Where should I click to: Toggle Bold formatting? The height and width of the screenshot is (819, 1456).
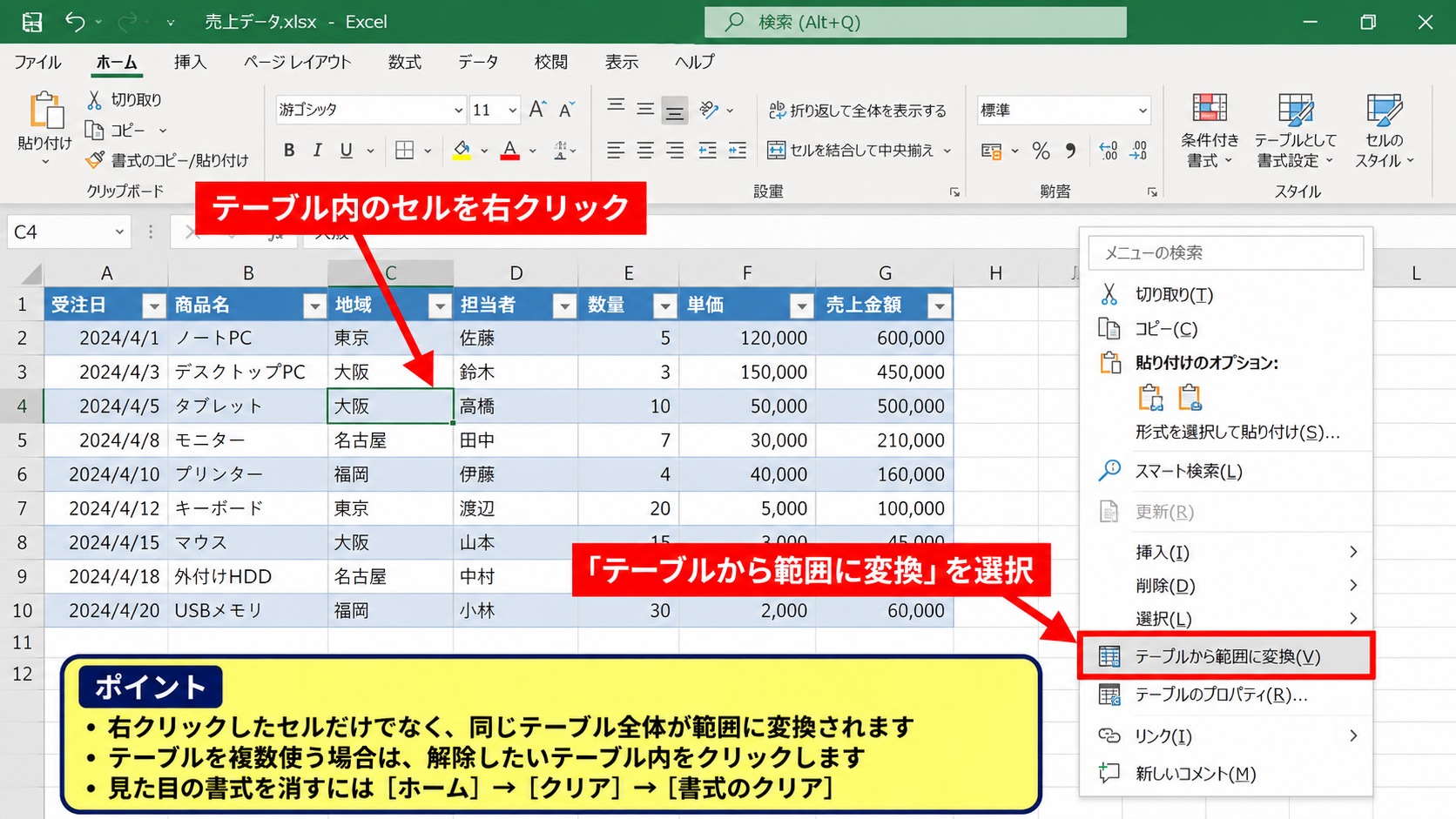(x=289, y=151)
